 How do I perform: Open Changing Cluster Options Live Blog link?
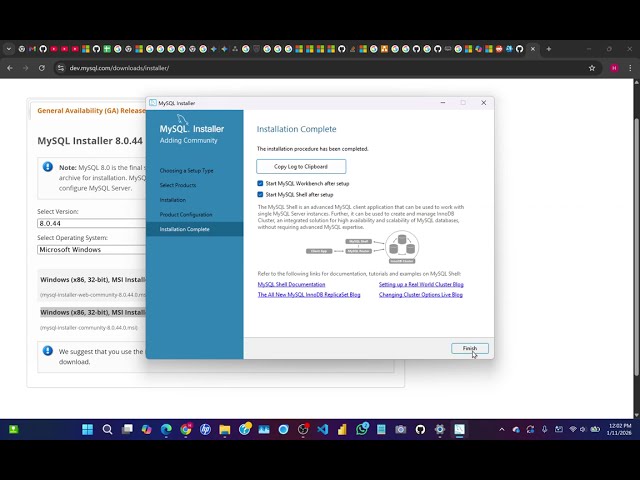coord(421,294)
